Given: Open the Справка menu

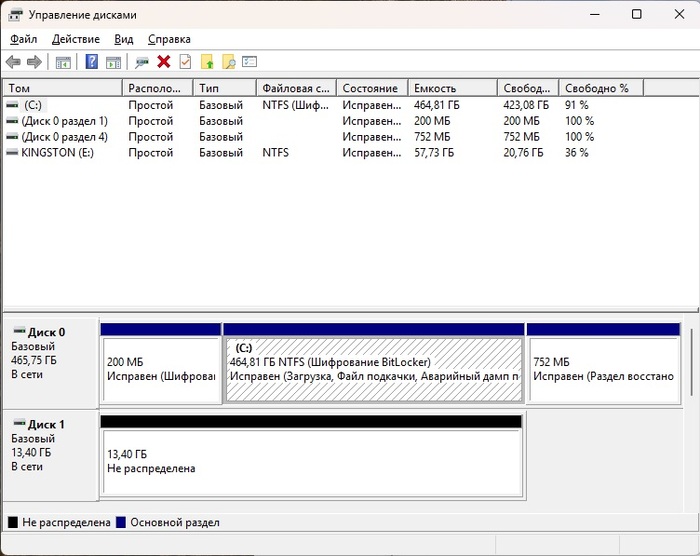Looking at the screenshot, I should coord(169,39).
